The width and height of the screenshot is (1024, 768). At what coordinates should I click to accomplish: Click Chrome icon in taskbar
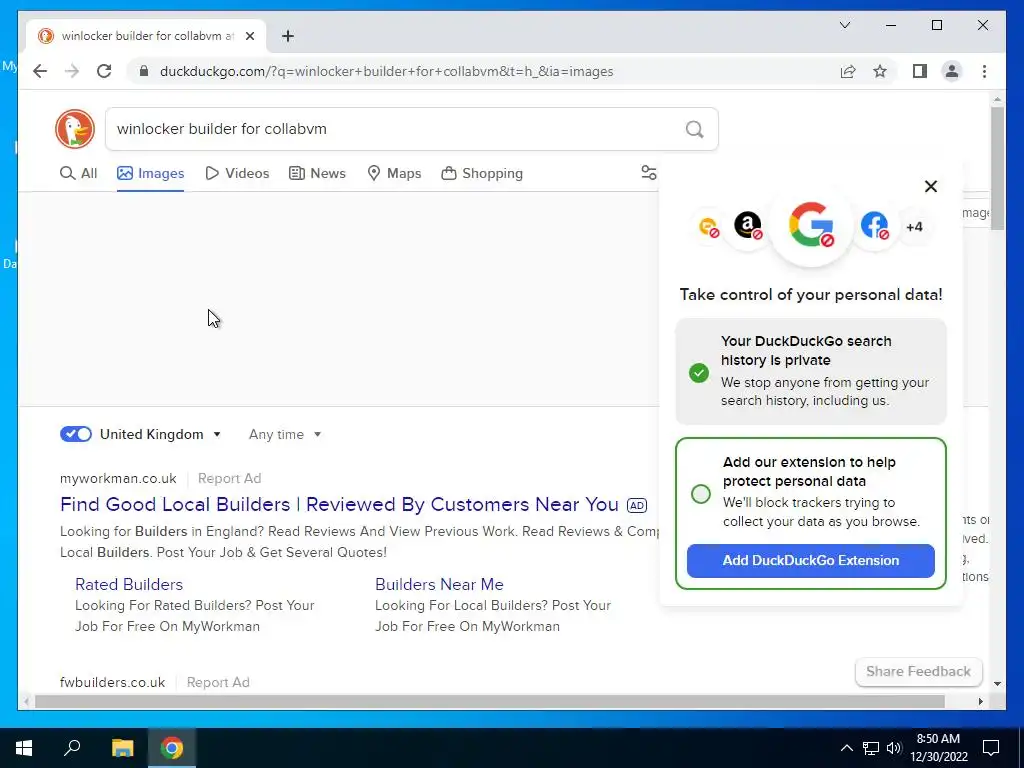click(x=172, y=748)
